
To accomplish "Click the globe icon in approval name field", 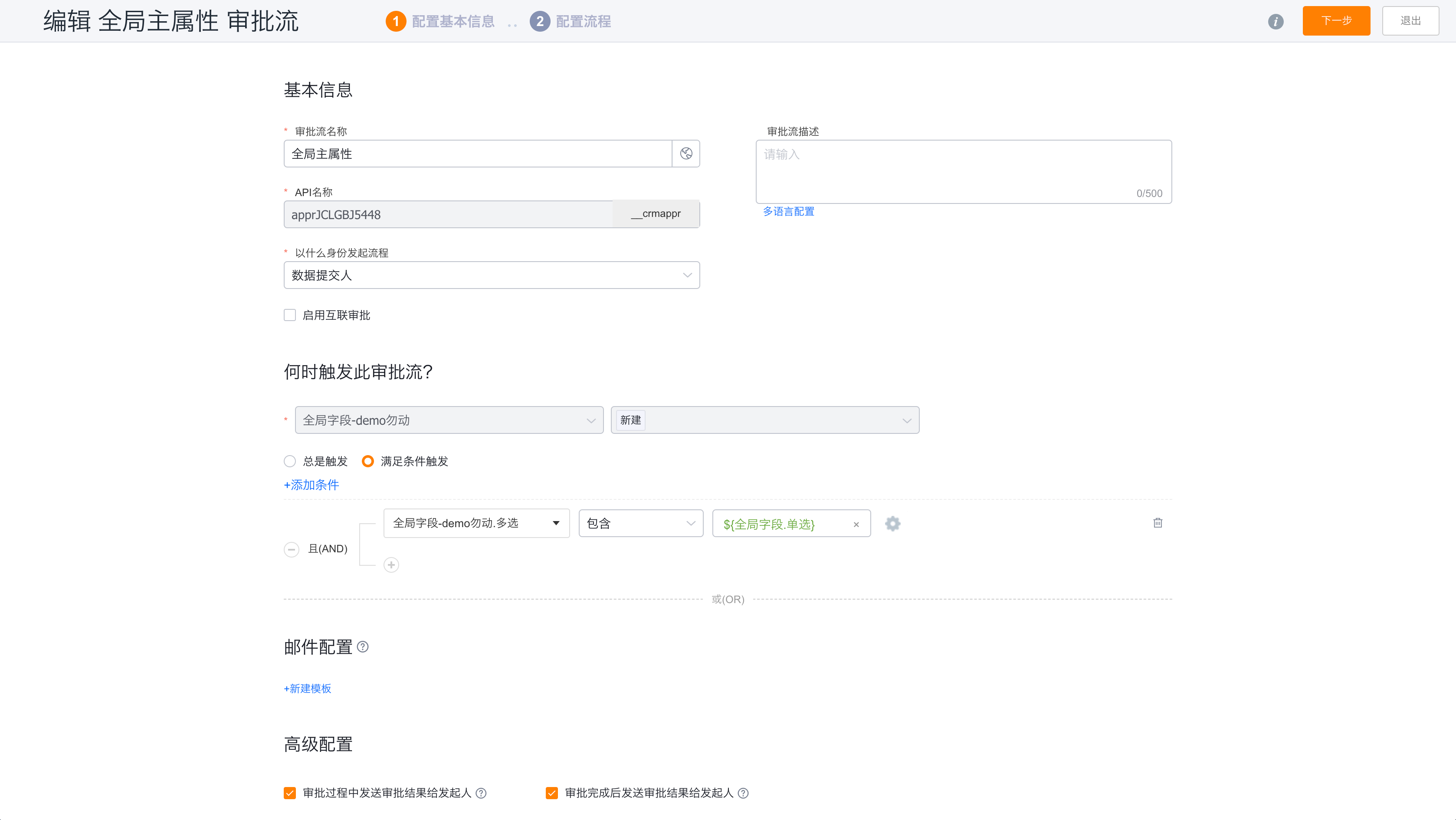I will point(685,154).
